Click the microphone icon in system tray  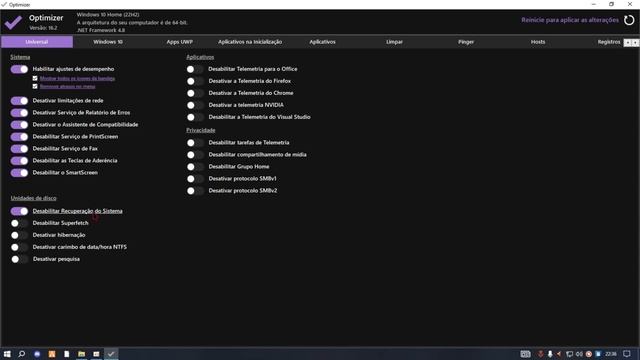(x=550, y=354)
